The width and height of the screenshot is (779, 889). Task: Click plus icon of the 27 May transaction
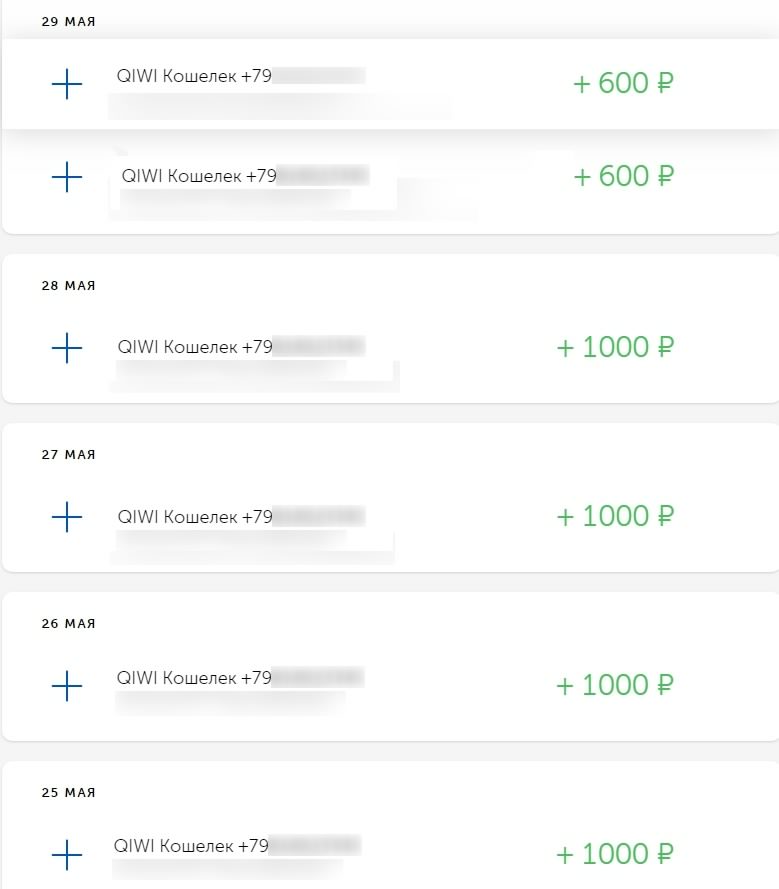[x=66, y=517]
